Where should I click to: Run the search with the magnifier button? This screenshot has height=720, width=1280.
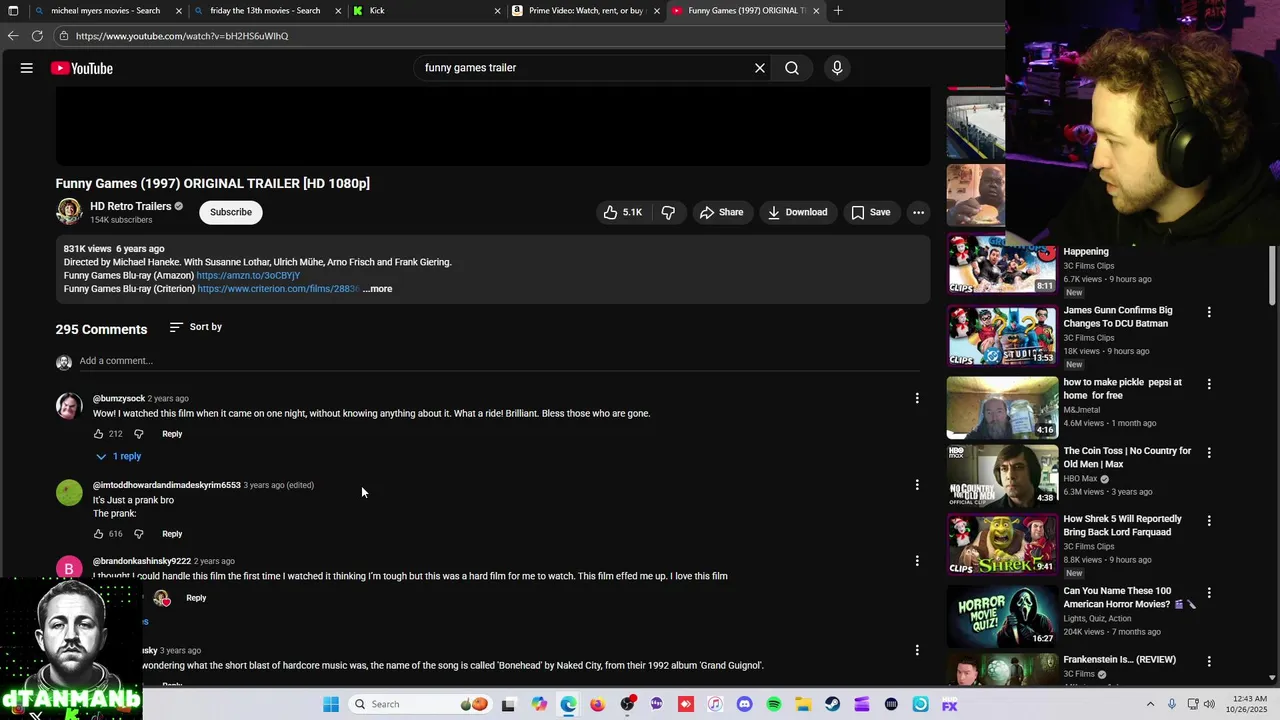click(x=792, y=68)
